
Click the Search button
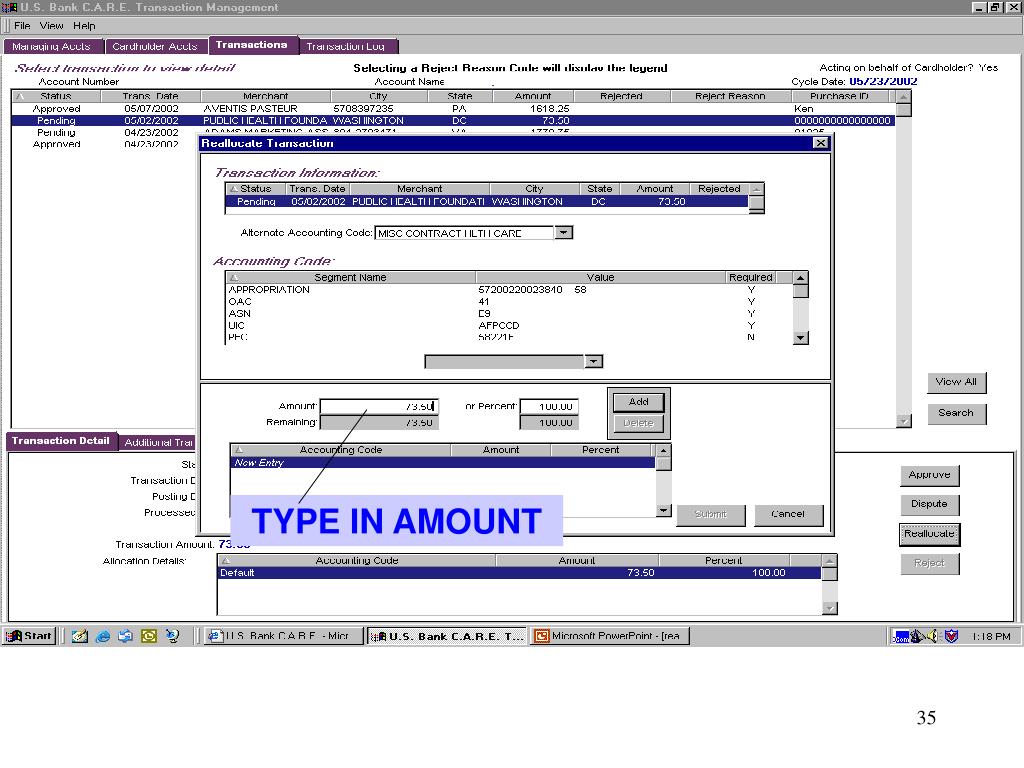click(x=956, y=413)
